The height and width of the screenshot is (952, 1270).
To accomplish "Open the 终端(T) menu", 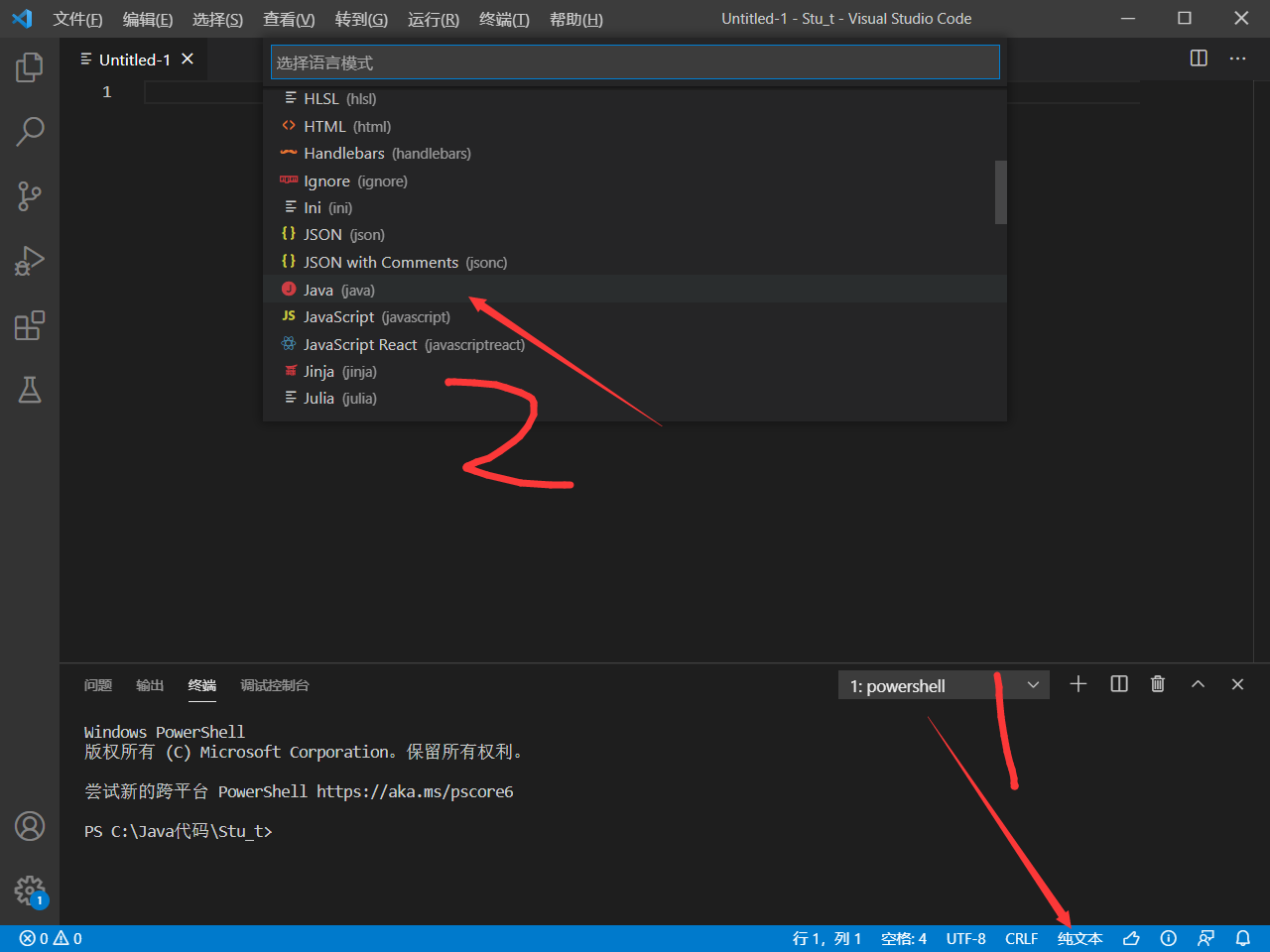I will click(x=504, y=19).
